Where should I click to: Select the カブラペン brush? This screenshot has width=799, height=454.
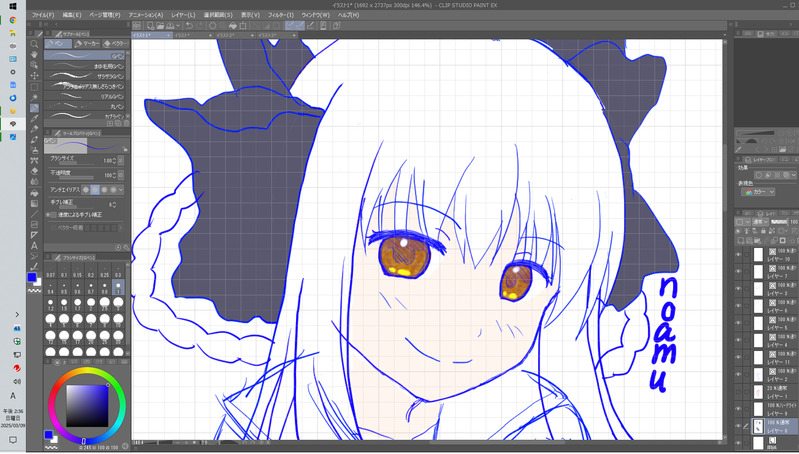pos(85,116)
